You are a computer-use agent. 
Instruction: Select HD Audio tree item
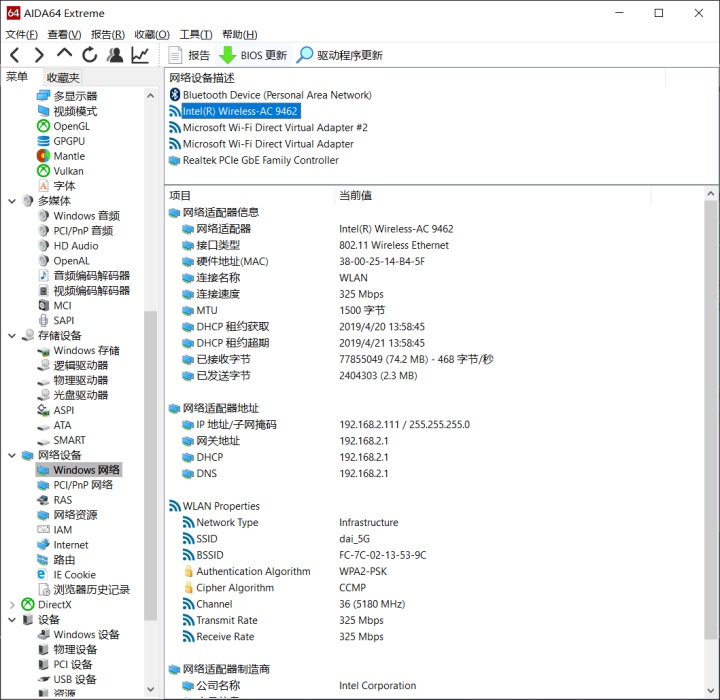68,246
